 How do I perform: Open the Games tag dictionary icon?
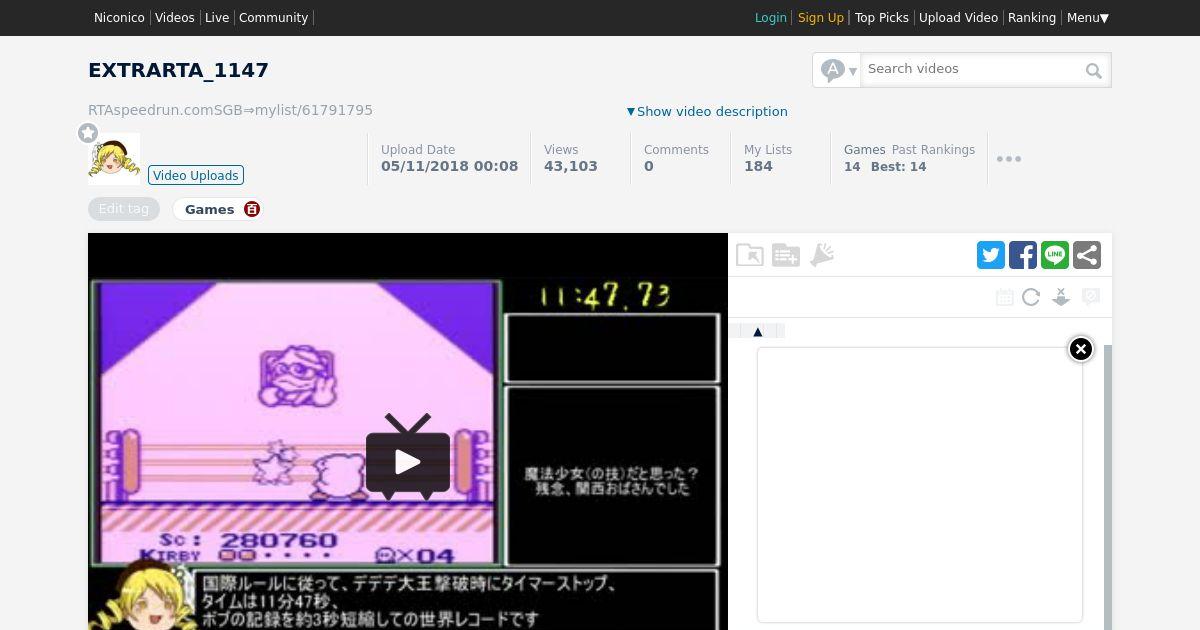pos(252,209)
